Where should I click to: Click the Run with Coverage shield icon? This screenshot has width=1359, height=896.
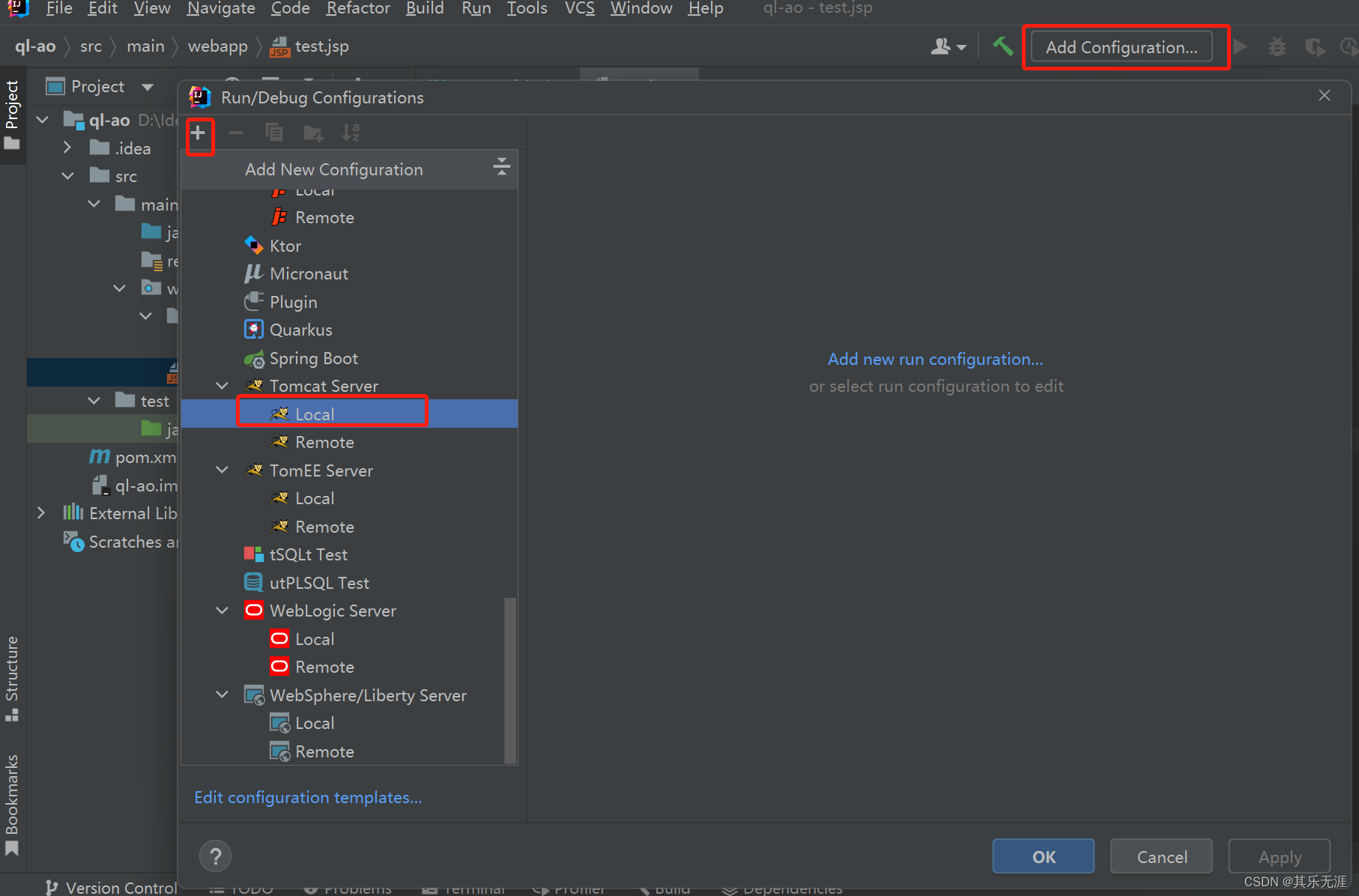(1314, 47)
